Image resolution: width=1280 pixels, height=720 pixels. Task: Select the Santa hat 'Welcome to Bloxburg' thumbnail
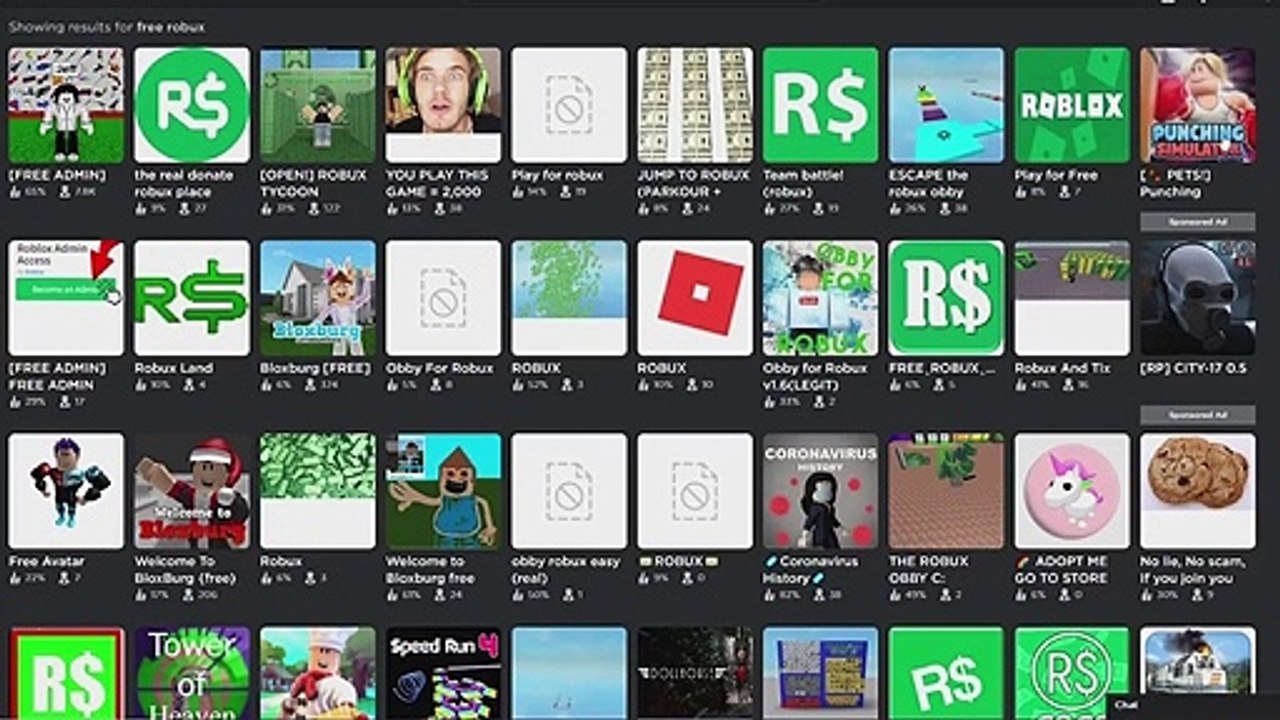[192, 491]
